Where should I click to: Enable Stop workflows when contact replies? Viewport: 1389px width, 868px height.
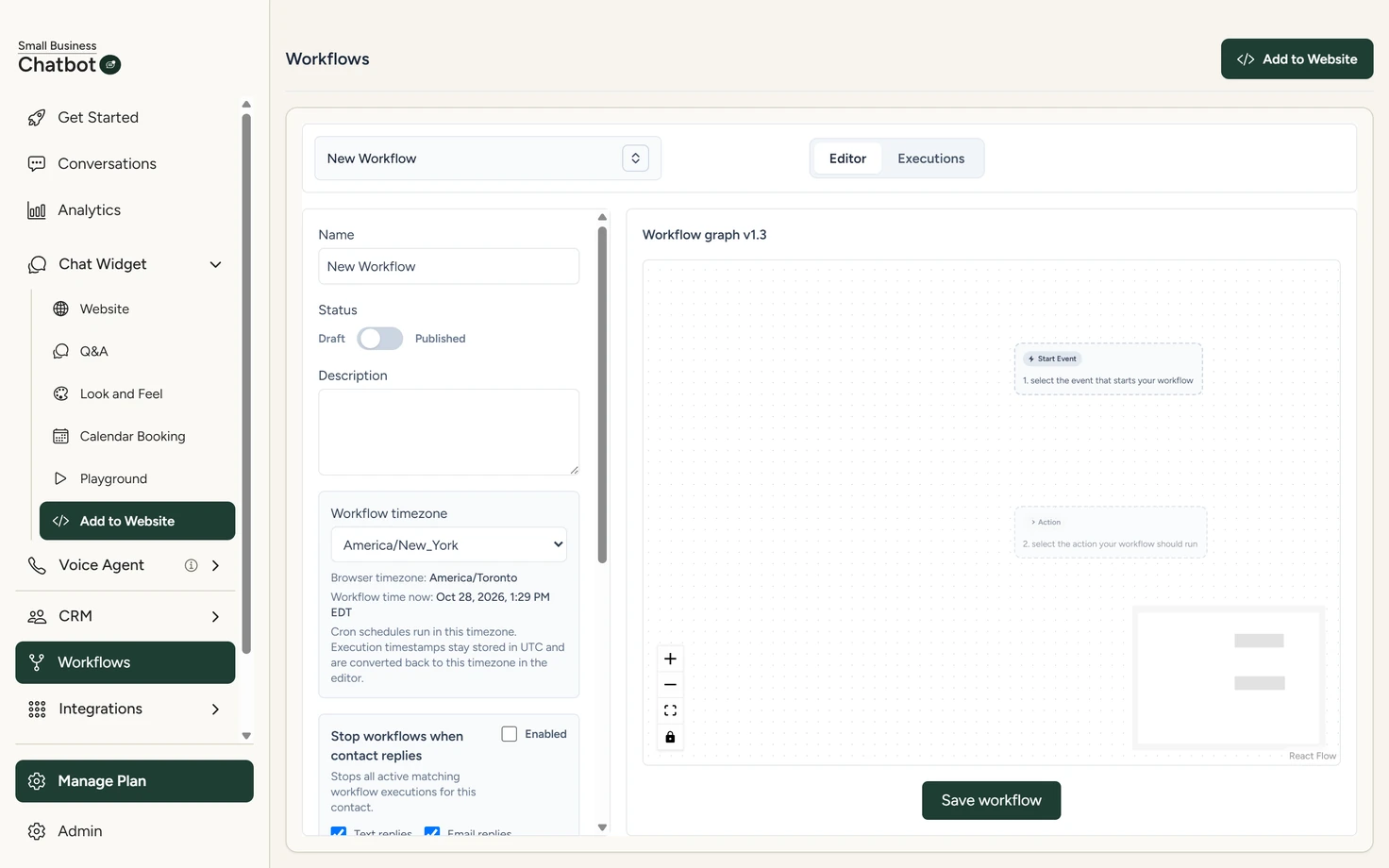[510, 734]
